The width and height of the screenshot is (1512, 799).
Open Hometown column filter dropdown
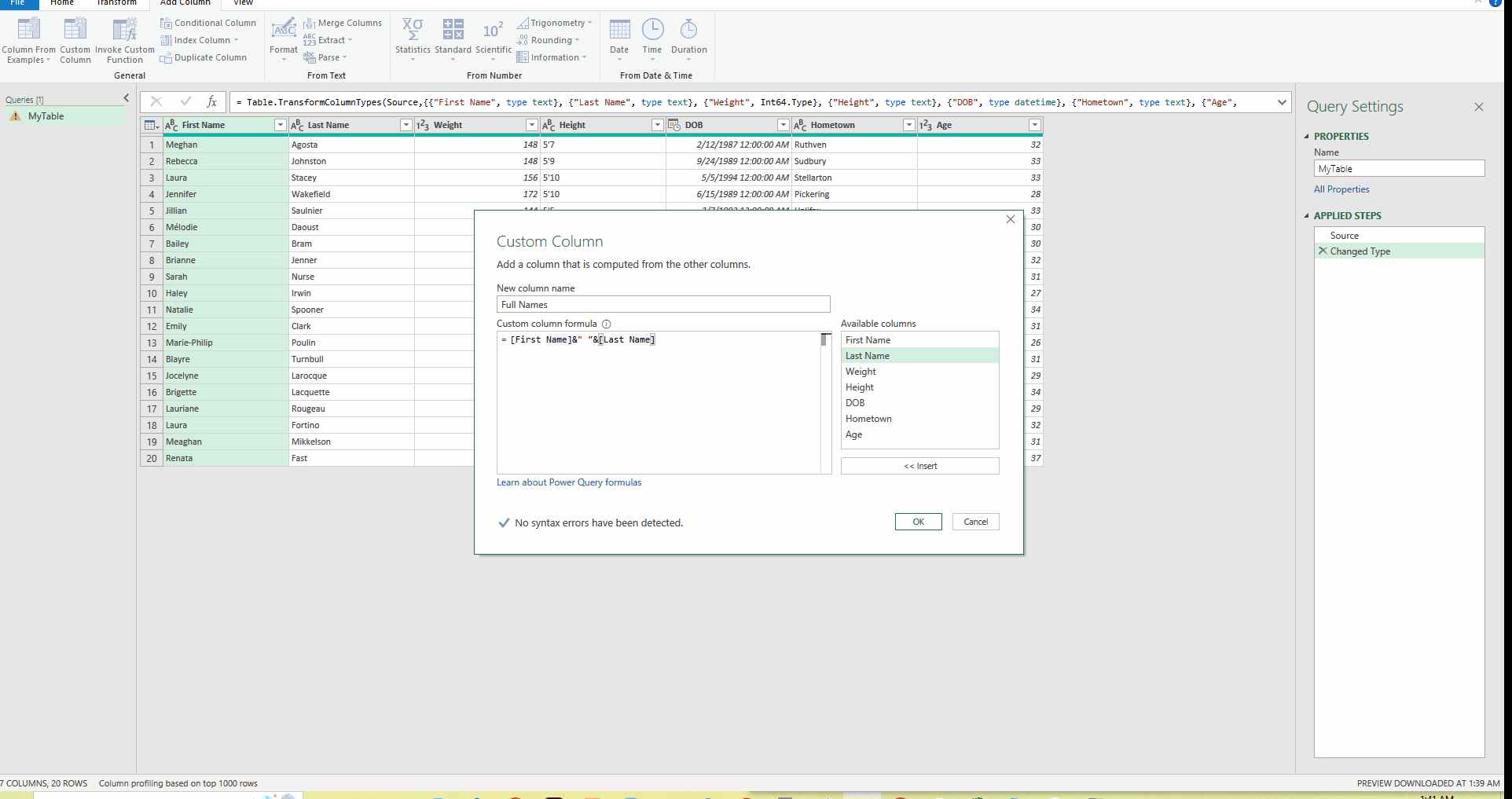908,125
